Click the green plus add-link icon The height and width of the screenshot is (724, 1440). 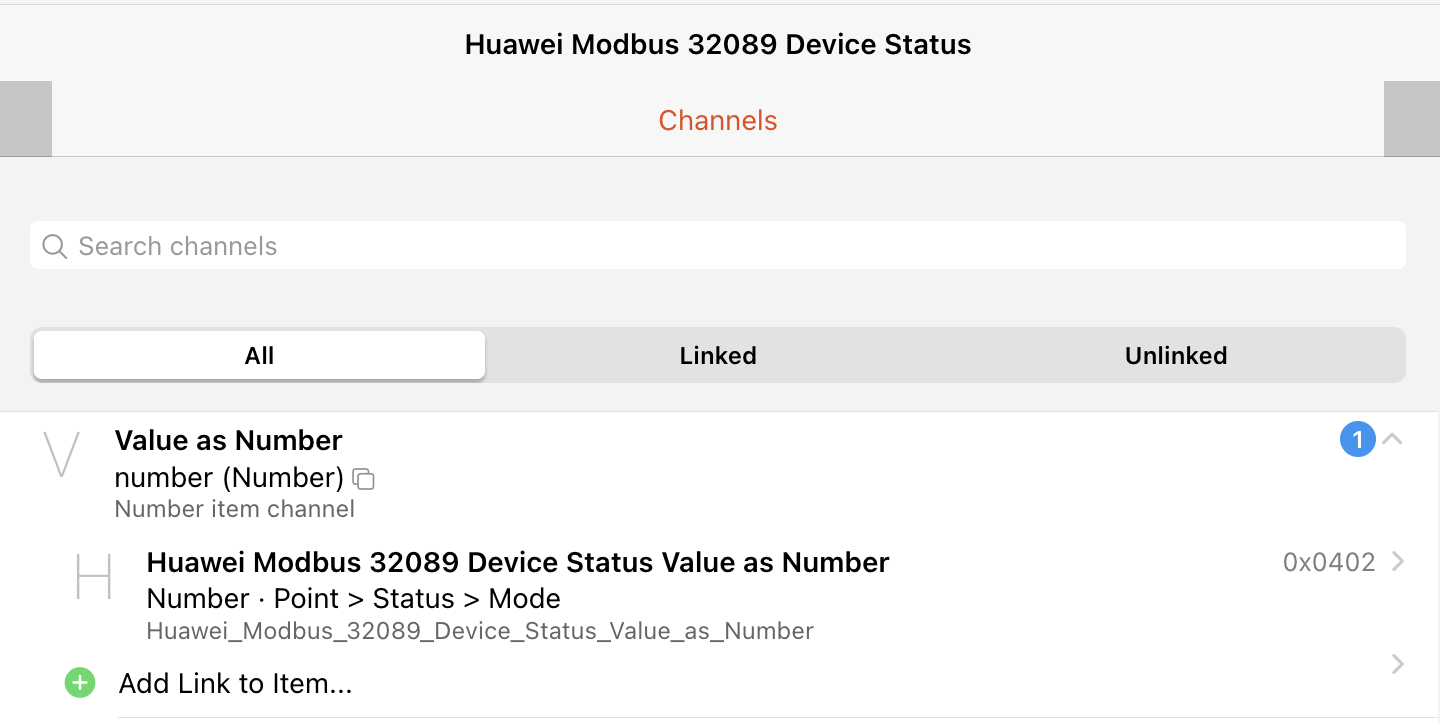[x=80, y=683]
